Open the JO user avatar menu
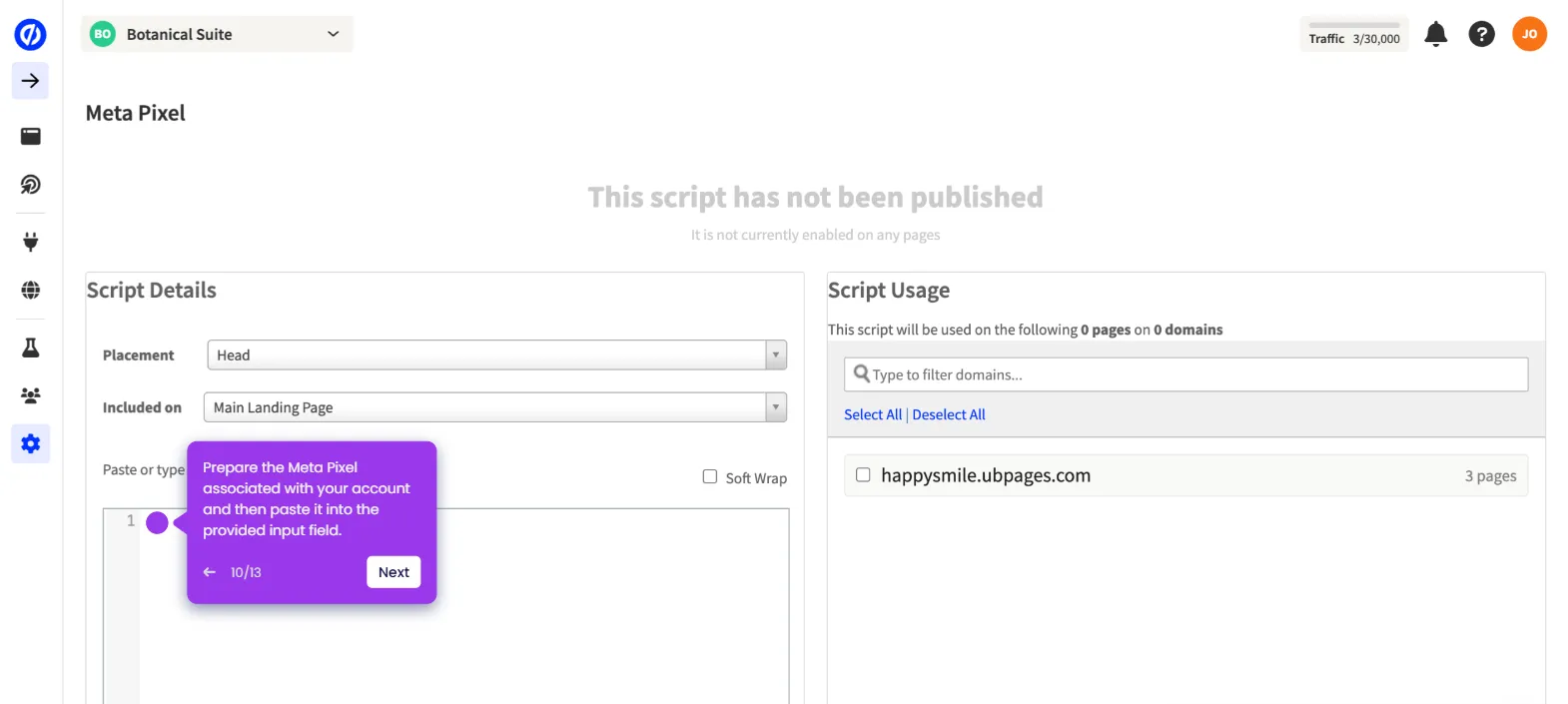The height and width of the screenshot is (704, 1568). click(x=1529, y=34)
